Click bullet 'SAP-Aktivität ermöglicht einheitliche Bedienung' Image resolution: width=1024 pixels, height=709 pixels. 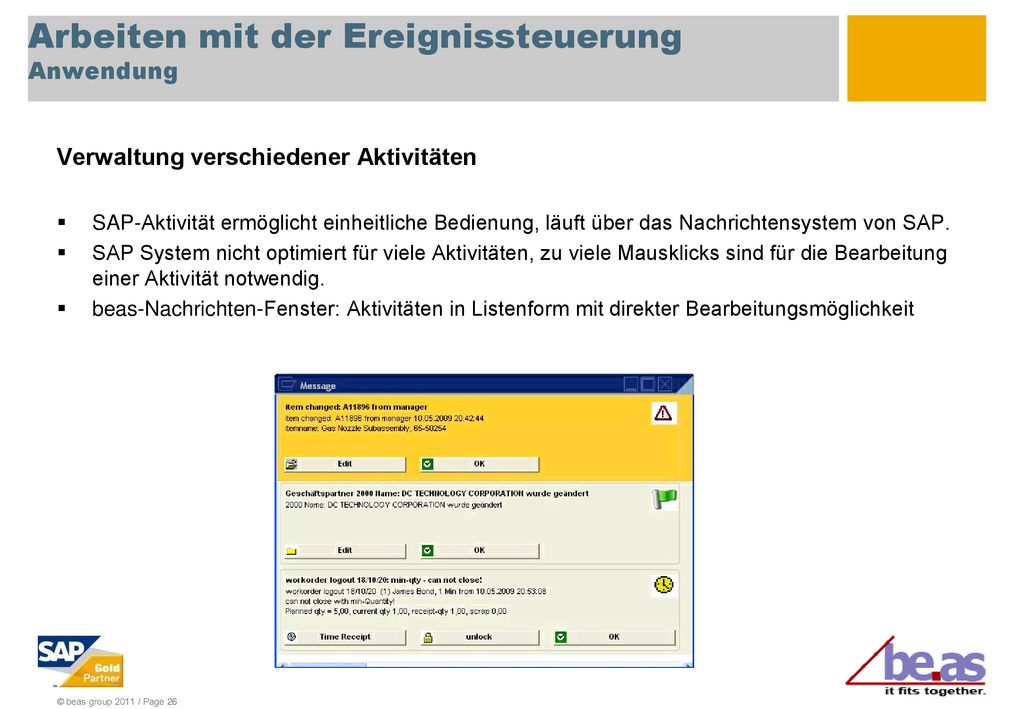tap(520, 223)
